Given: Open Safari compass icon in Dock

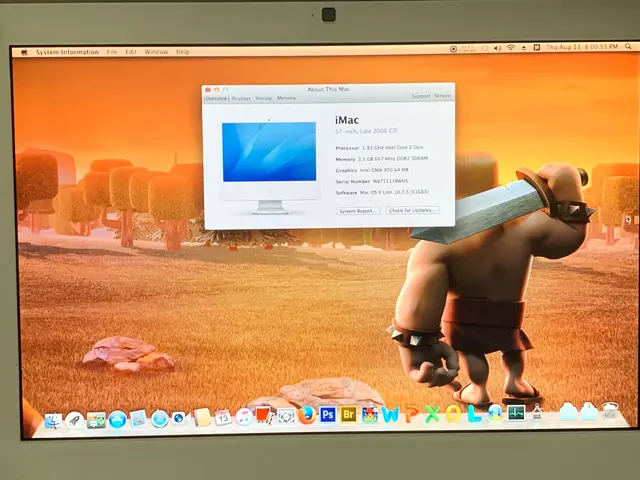Looking at the screenshot, I should pyautogui.click(x=160, y=419).
